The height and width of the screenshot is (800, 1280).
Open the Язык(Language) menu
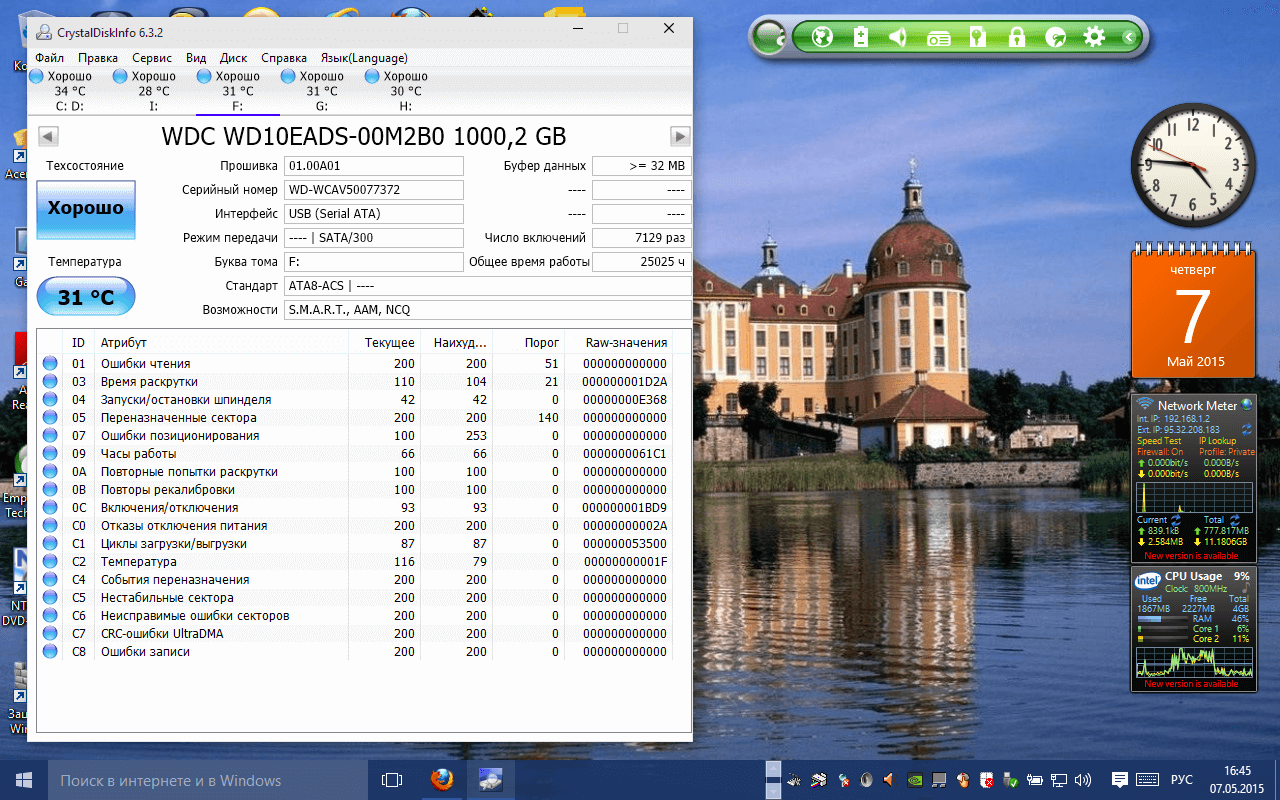[x=364, y=58]
